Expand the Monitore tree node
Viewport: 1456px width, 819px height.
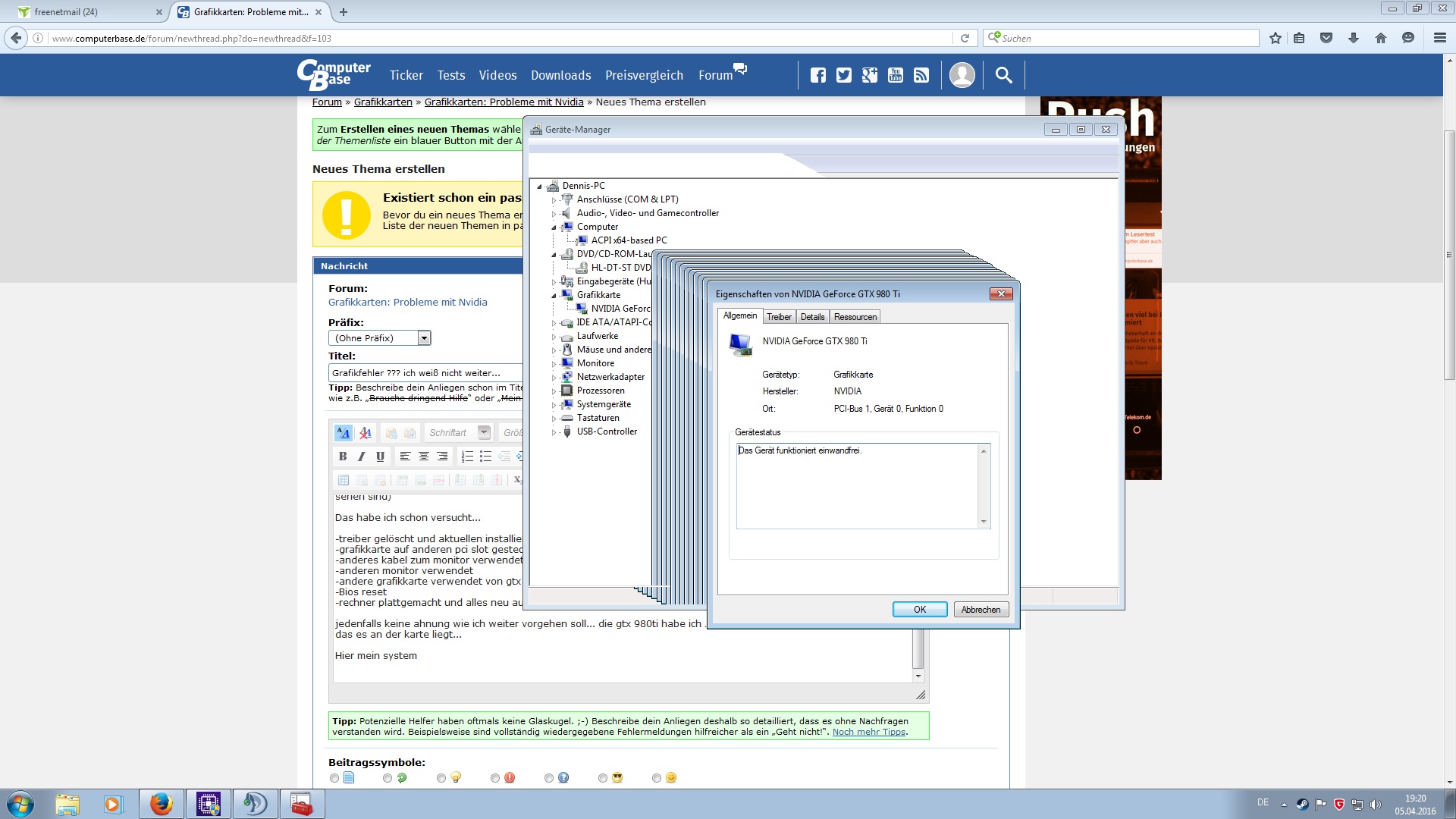[x=554, y=364]
